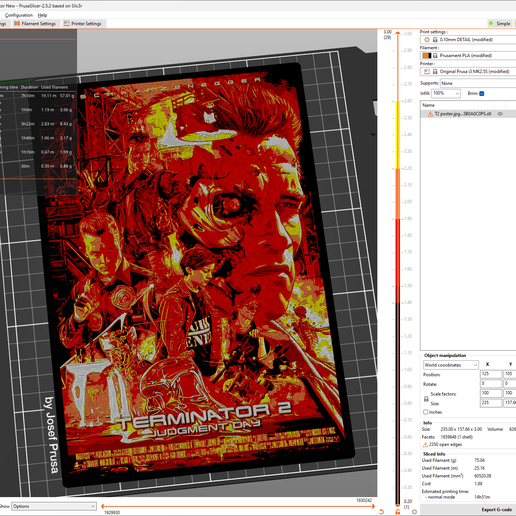This screenshot has width=516, height=516.
Task: Click the 3h22m duration row in legend
Action: 38,124
